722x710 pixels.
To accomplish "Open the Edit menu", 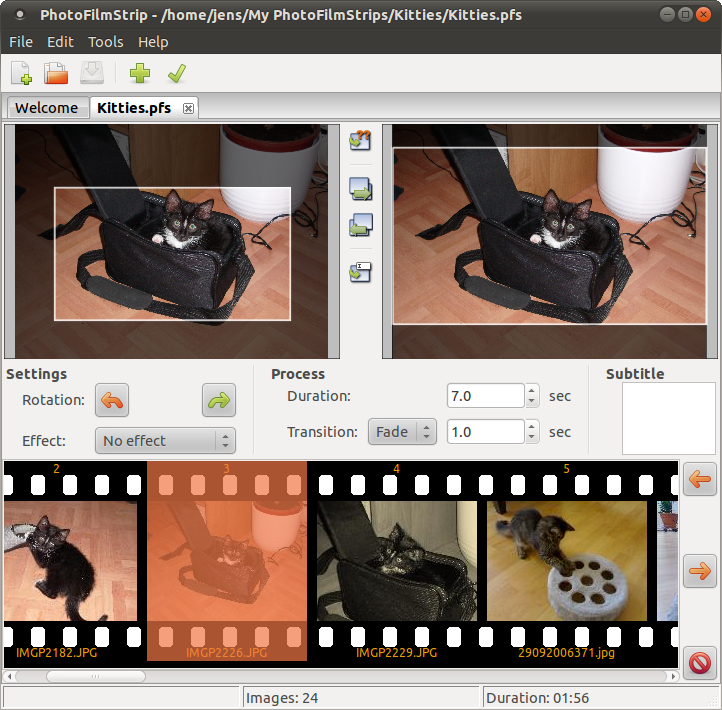I will click(x=60, y=42).
